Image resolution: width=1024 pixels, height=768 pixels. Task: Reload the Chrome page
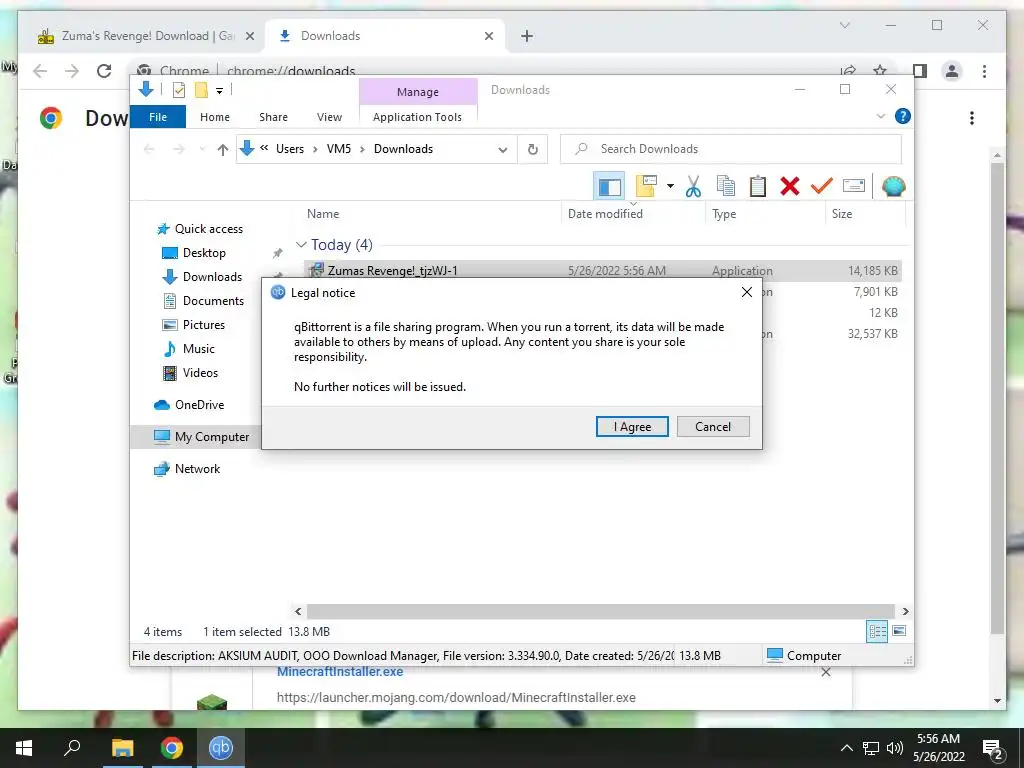(x=104, y=71)
